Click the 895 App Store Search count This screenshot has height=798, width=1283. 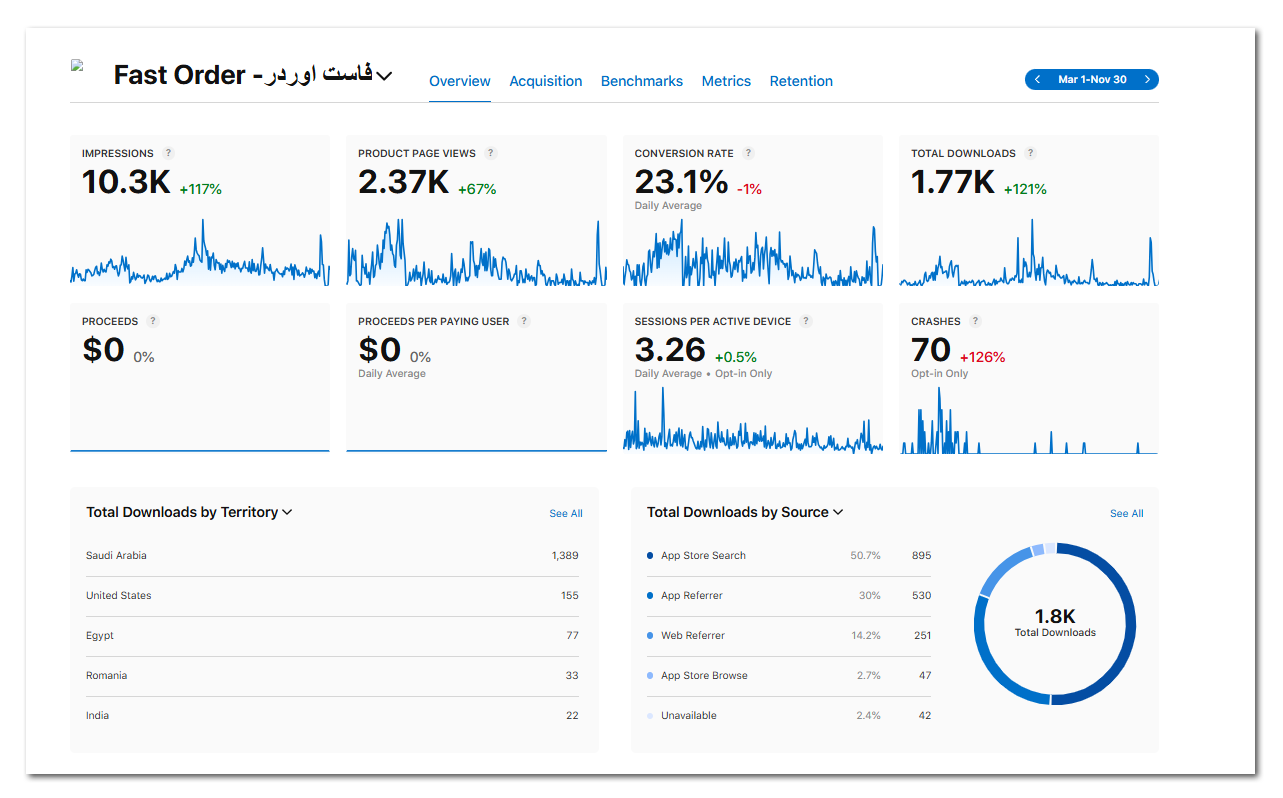921,556
